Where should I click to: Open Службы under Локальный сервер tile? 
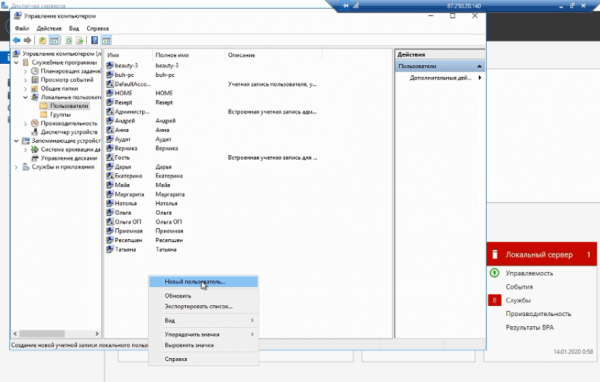click(x=518, y=300)
